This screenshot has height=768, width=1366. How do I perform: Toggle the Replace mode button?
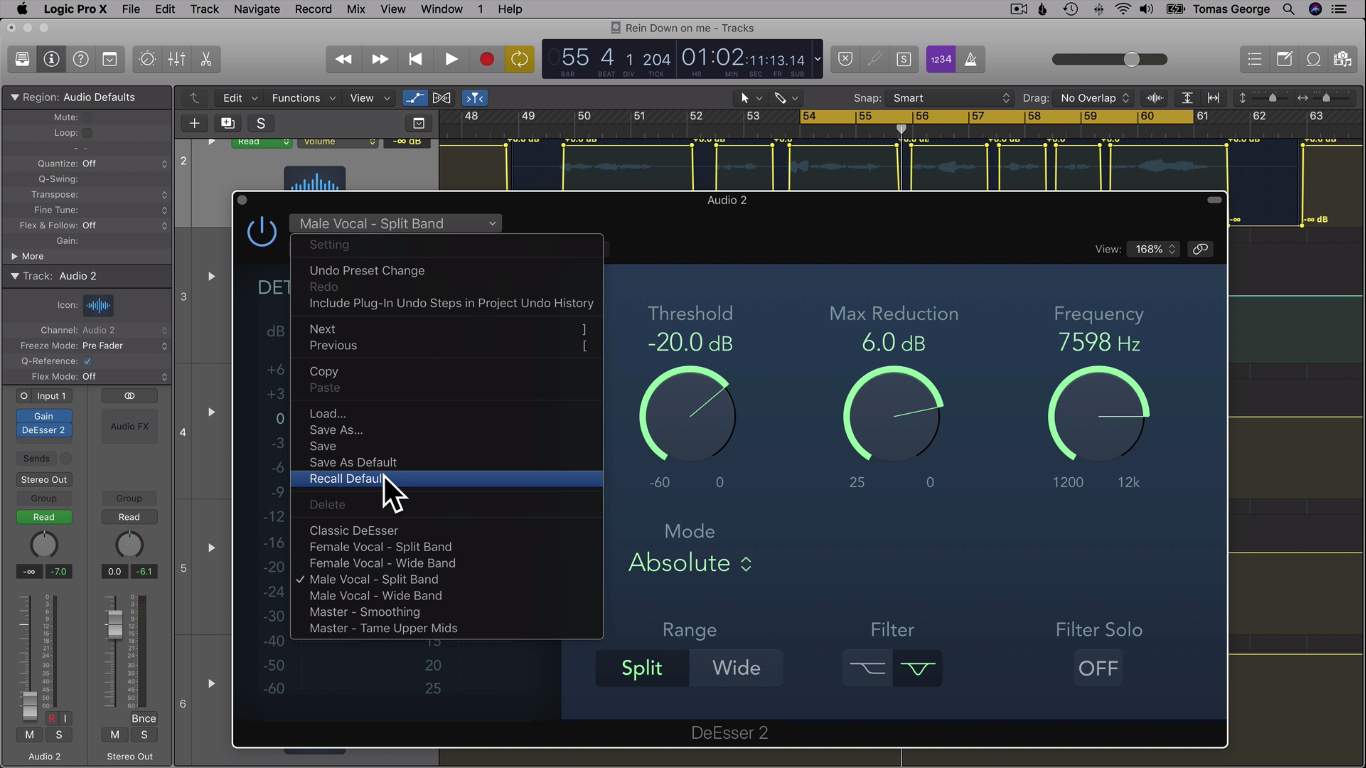pyautogui.click(x=845, y=59)
